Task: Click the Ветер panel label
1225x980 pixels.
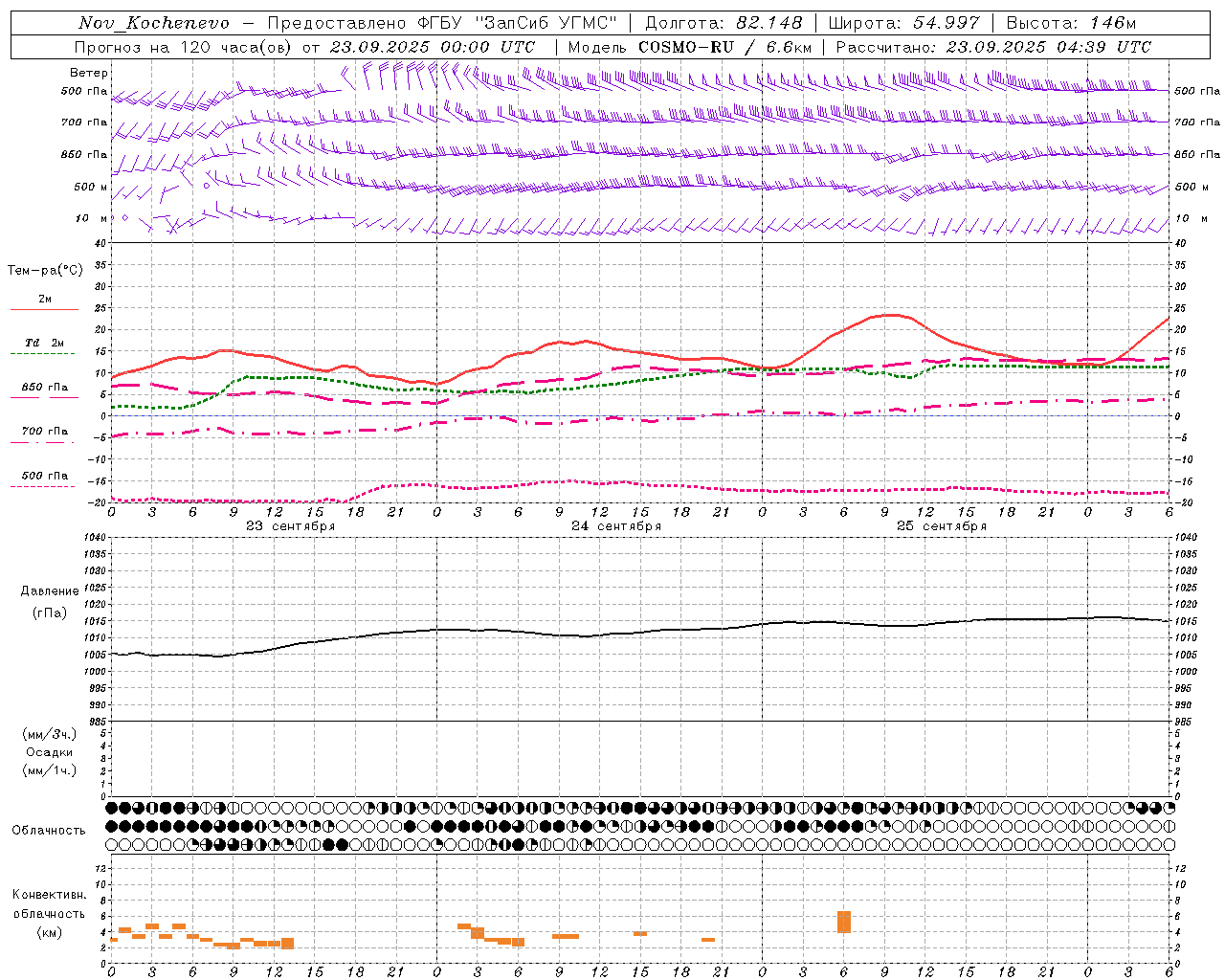Action: [x=89, y=73]
